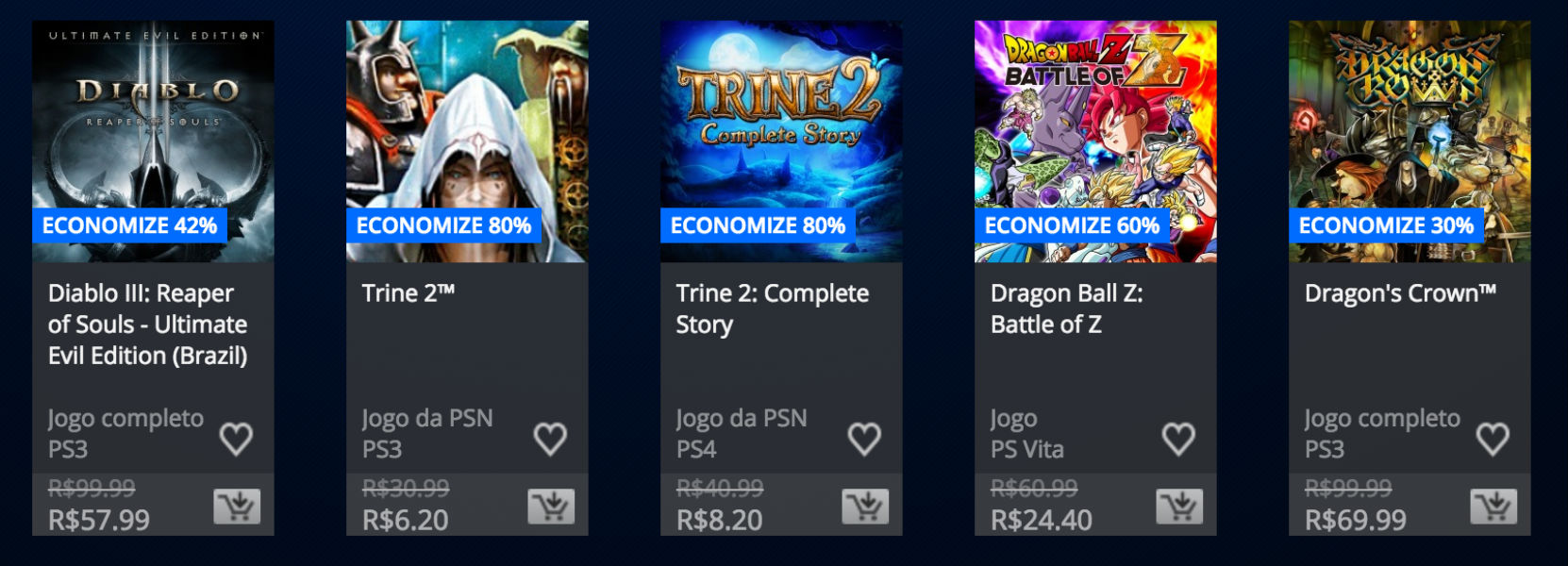Wishlist Diablo III with heart icon
This screenshot has height=566, width=1568.
point(236,438)
